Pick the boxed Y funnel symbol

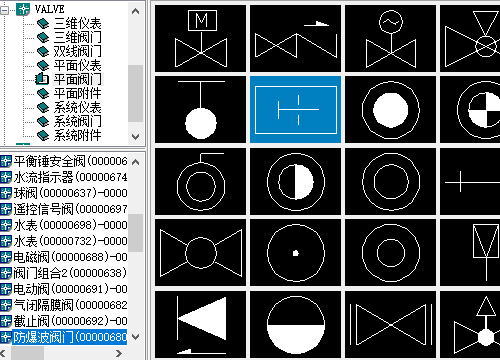click(470, 253)
